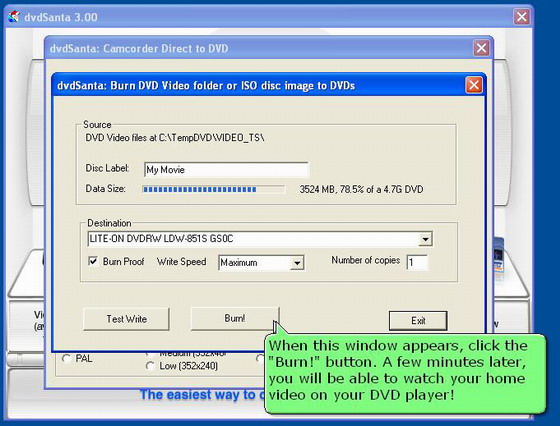Click the dvdSanta app icon in title bar

(x=14, y=17)
